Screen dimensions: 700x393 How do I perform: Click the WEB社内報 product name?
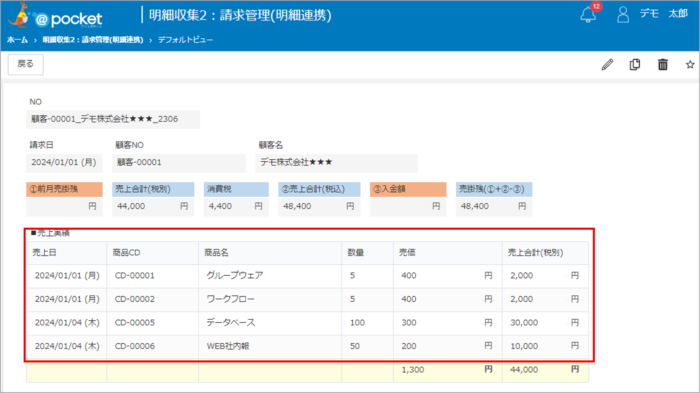228,346
